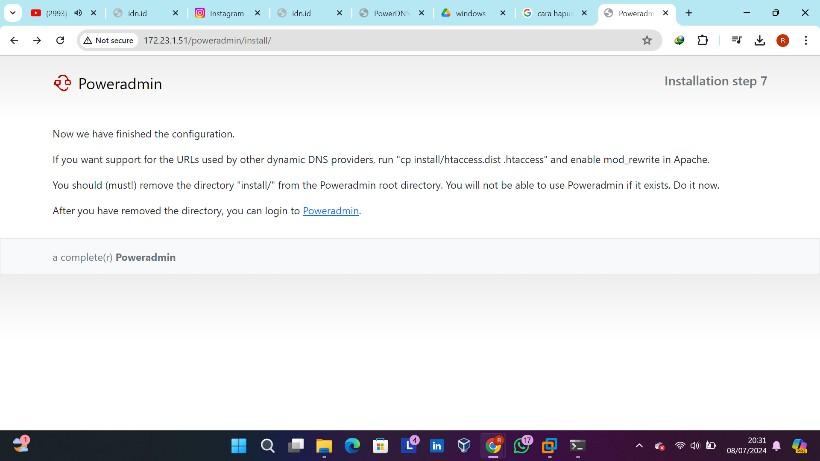The height and width of the screenshot is (461, 820).
Task: Click the 'Installation step 7' heading
Action: click(x=715, y=81)
